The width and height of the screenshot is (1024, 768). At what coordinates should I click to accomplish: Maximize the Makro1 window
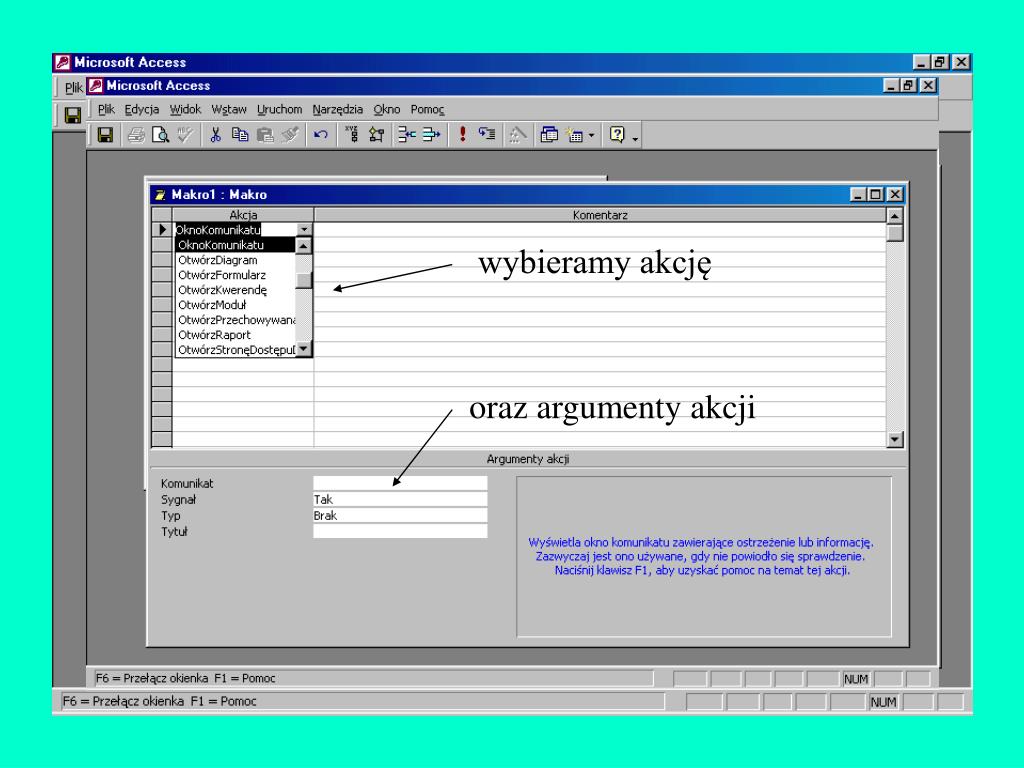(x=876, y=195)
